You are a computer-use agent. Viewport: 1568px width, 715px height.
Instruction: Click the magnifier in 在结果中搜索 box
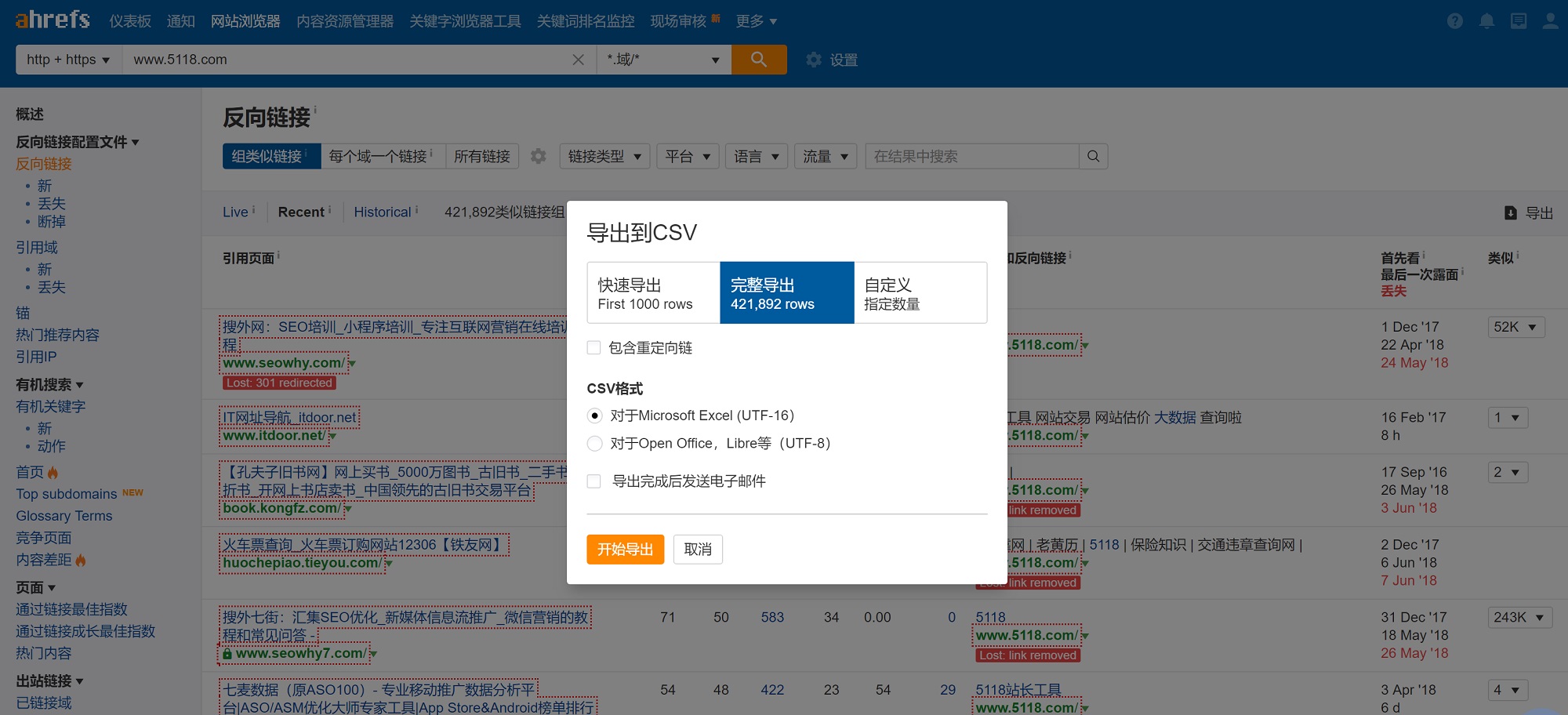click(x=1093, y=156)
